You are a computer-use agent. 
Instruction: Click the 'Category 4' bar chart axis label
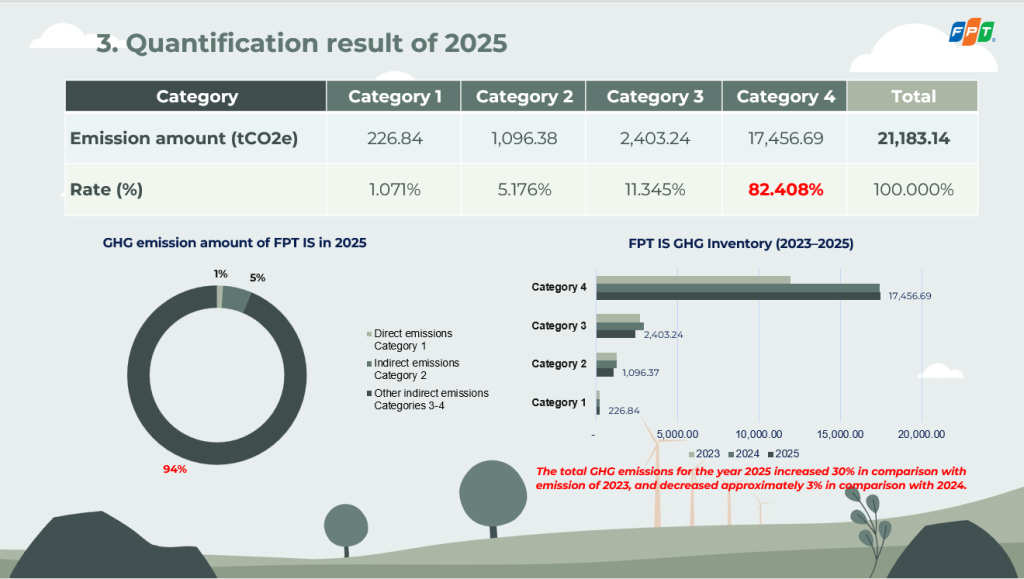point(559,287)
